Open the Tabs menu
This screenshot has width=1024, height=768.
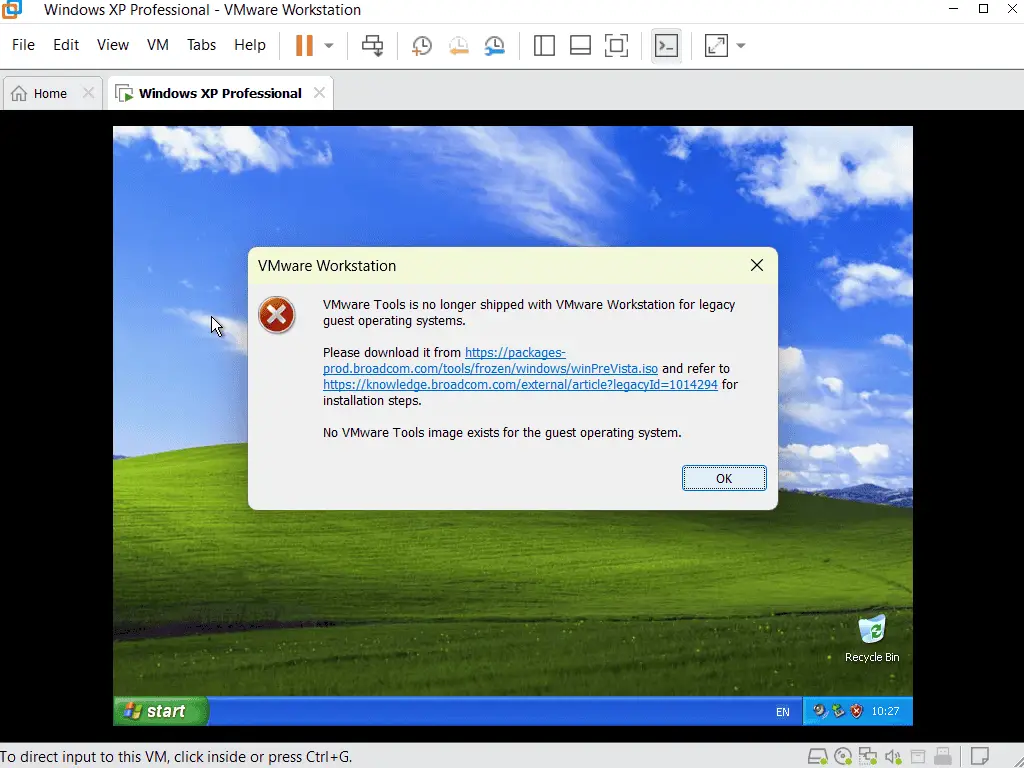[201, 45]
